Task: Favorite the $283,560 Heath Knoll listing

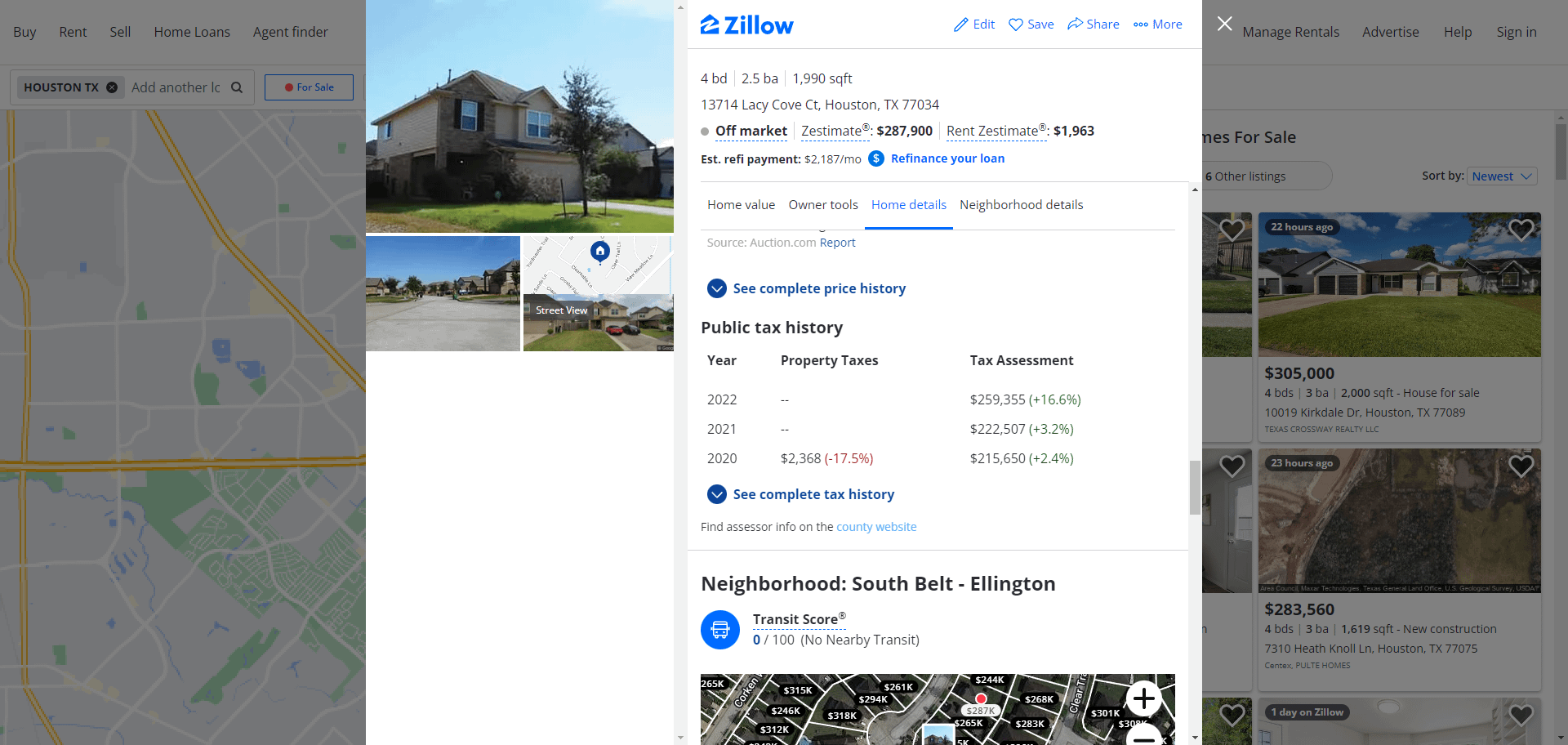Action: [1521, 466]
